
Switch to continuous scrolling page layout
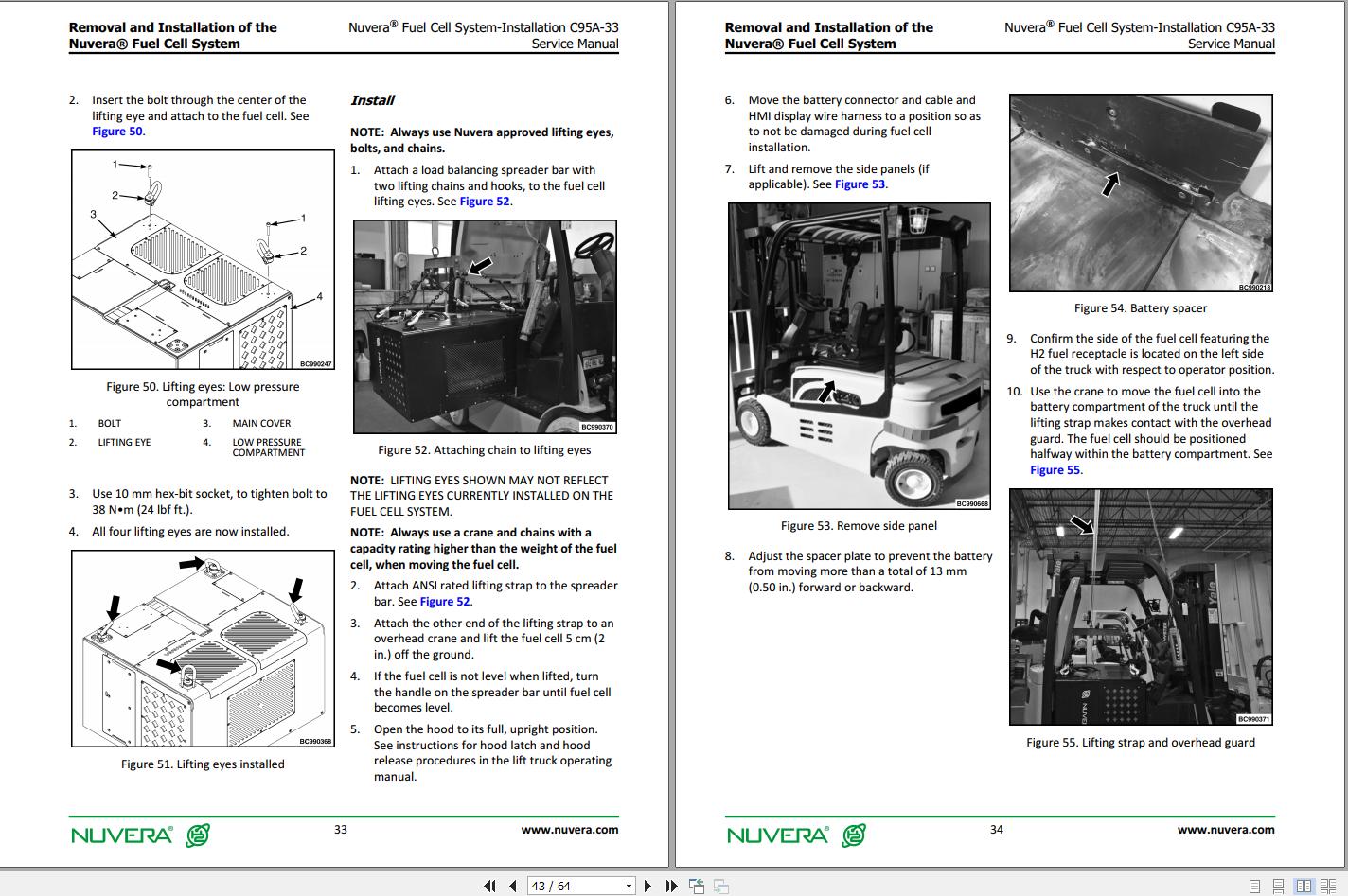(x=1279, y=886)
